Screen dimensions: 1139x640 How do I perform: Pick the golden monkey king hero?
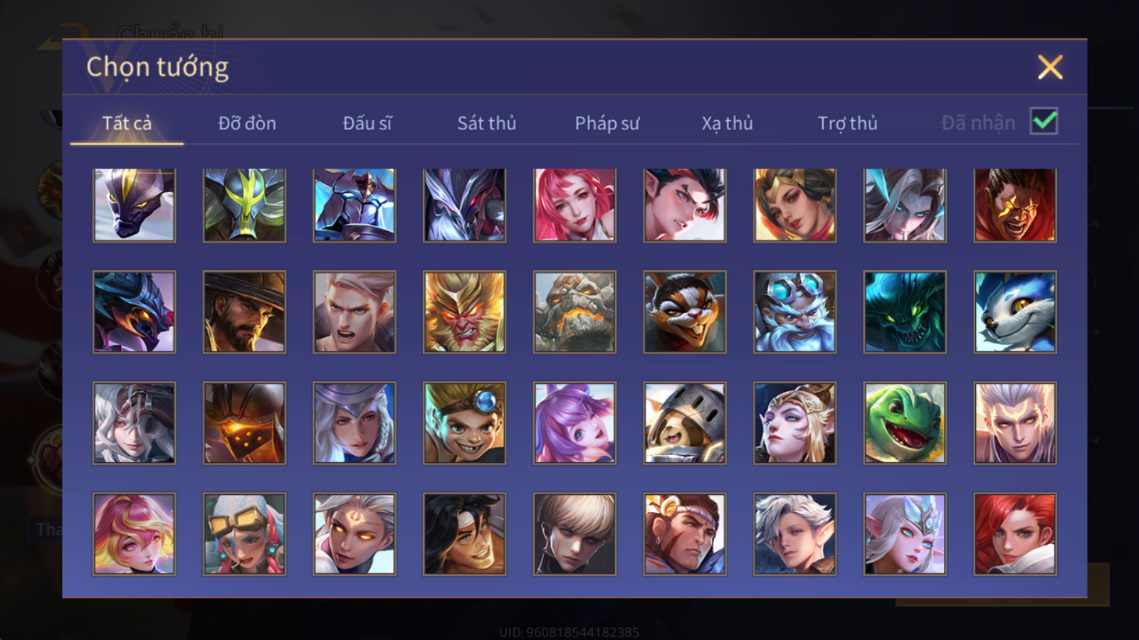(464, 312)
